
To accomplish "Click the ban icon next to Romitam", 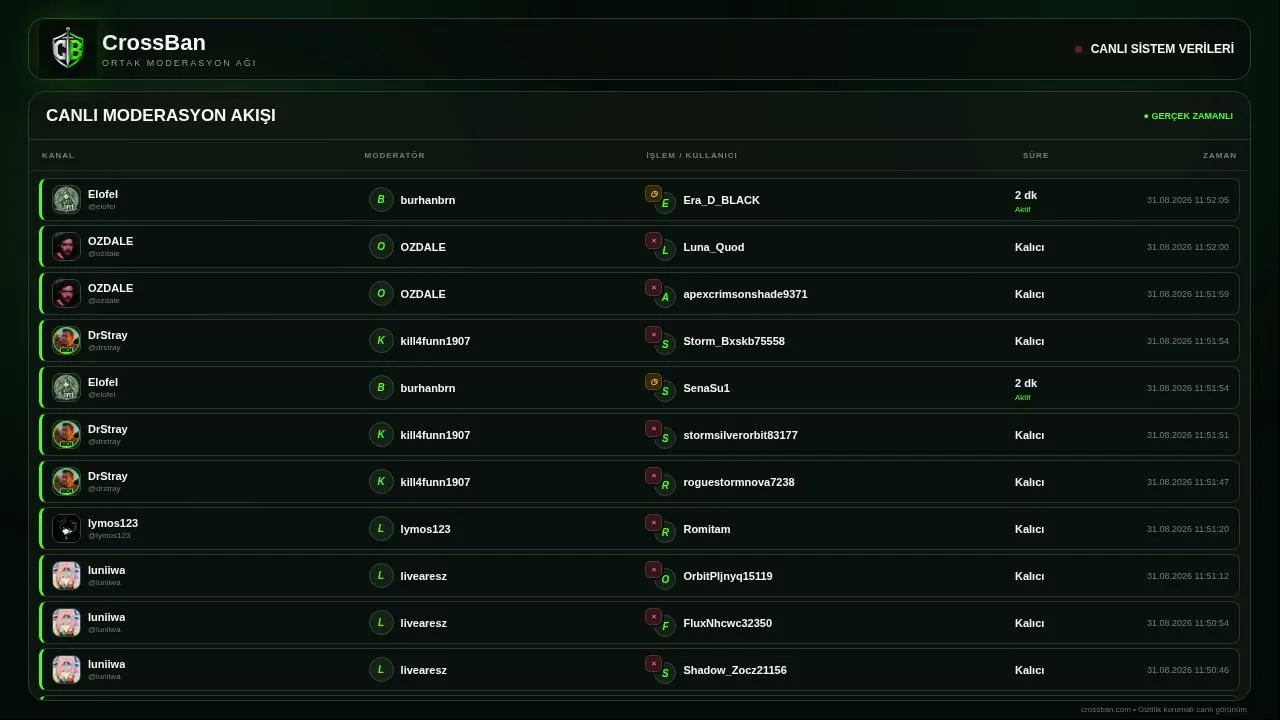I will (x=653, y=522).
